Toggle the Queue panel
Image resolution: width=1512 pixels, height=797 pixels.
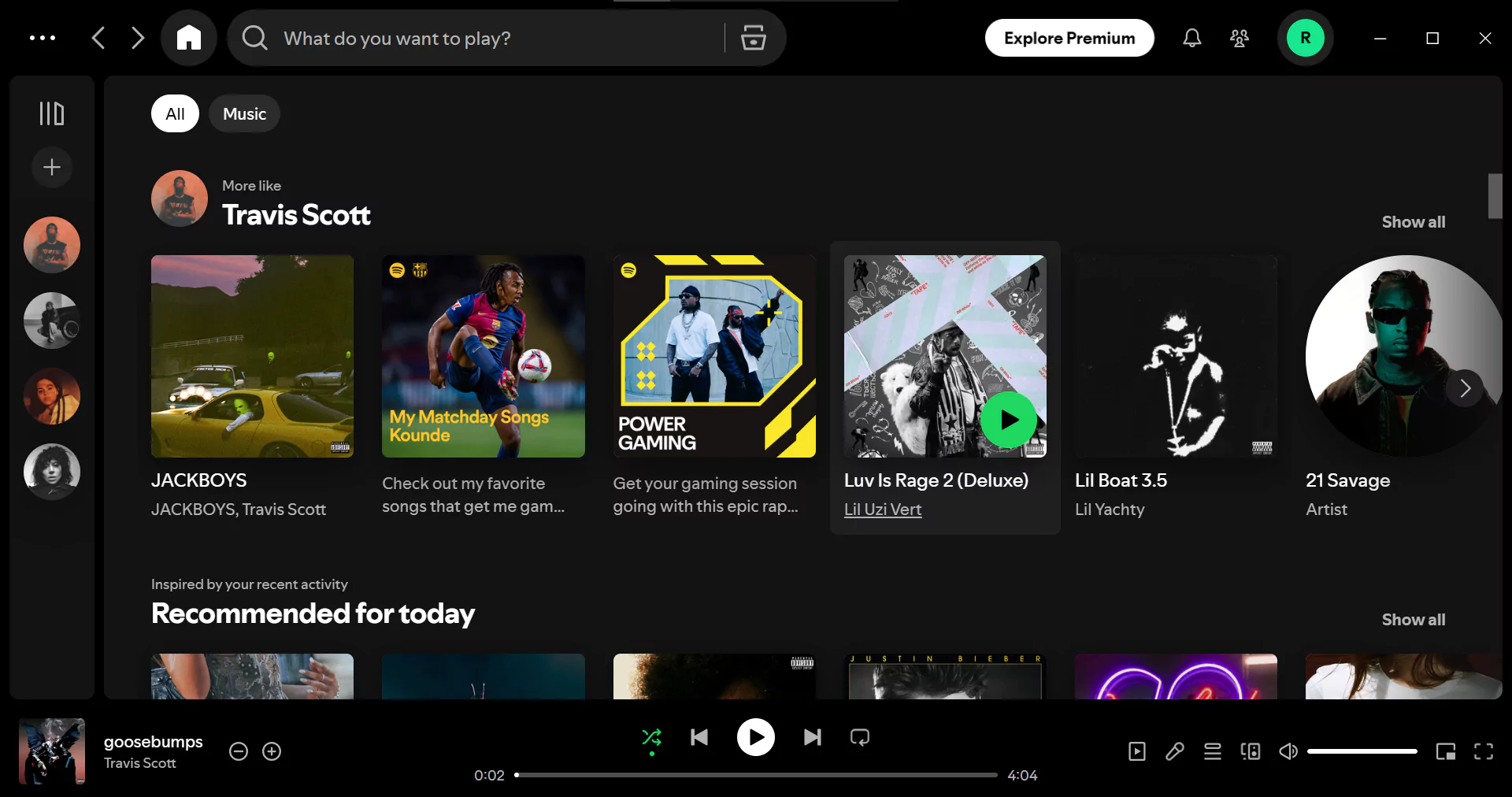coord(1213,751)
